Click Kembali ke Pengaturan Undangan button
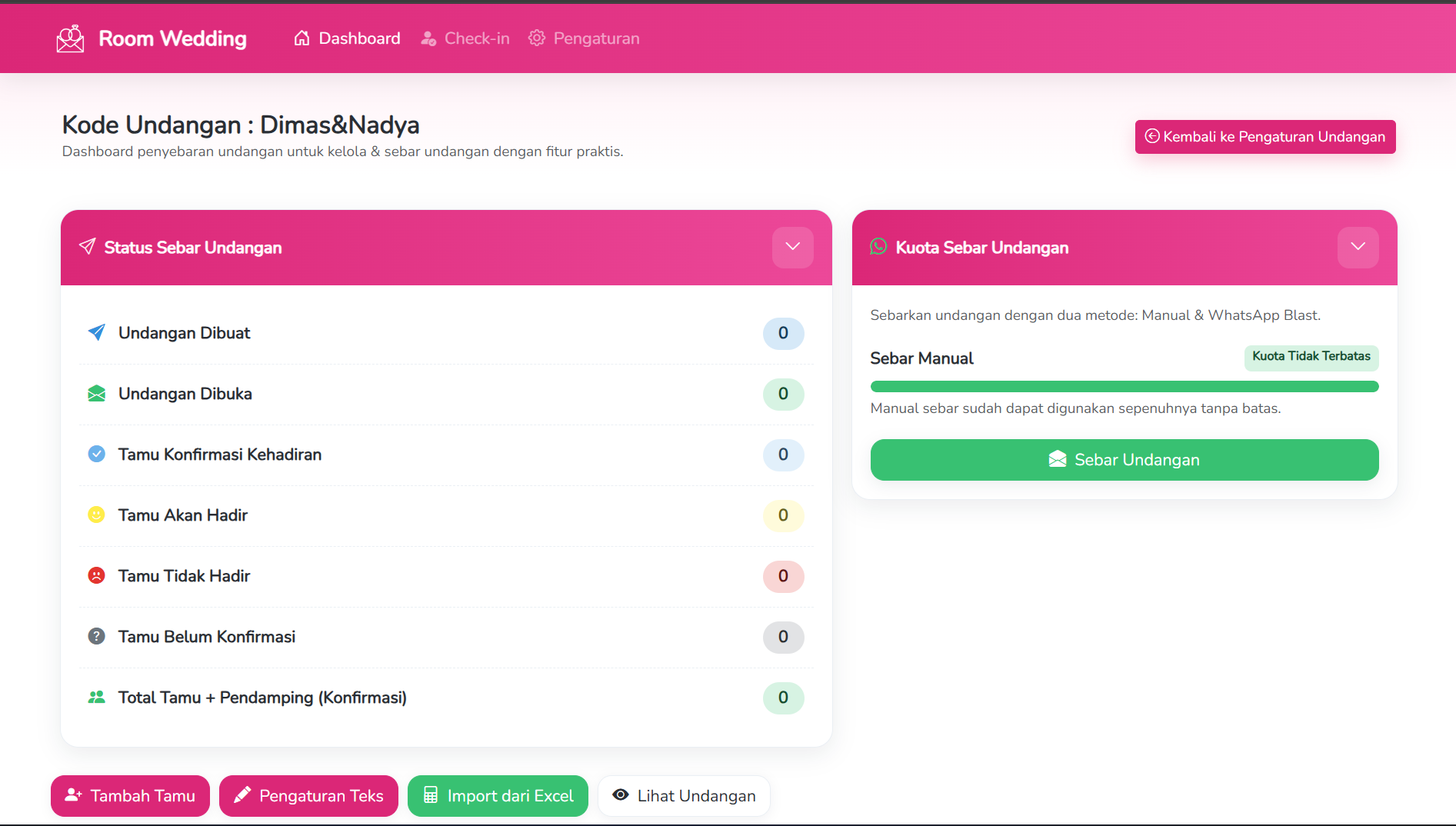Image resolution: width=1456 pixels, height=826 pixels. (x=1264, y=137)
